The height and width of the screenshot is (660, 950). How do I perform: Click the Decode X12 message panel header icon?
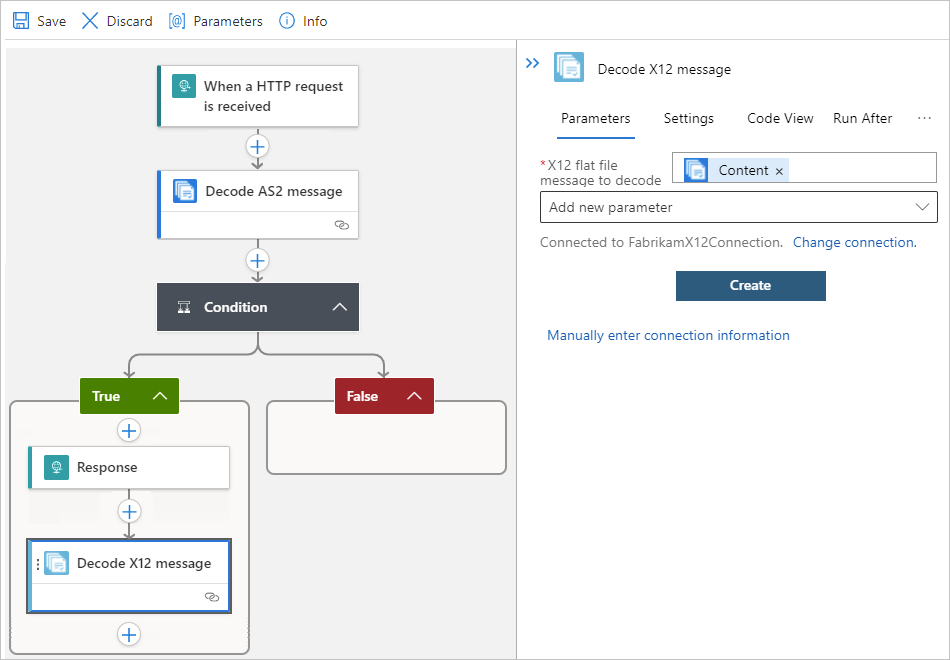[568, 68]
